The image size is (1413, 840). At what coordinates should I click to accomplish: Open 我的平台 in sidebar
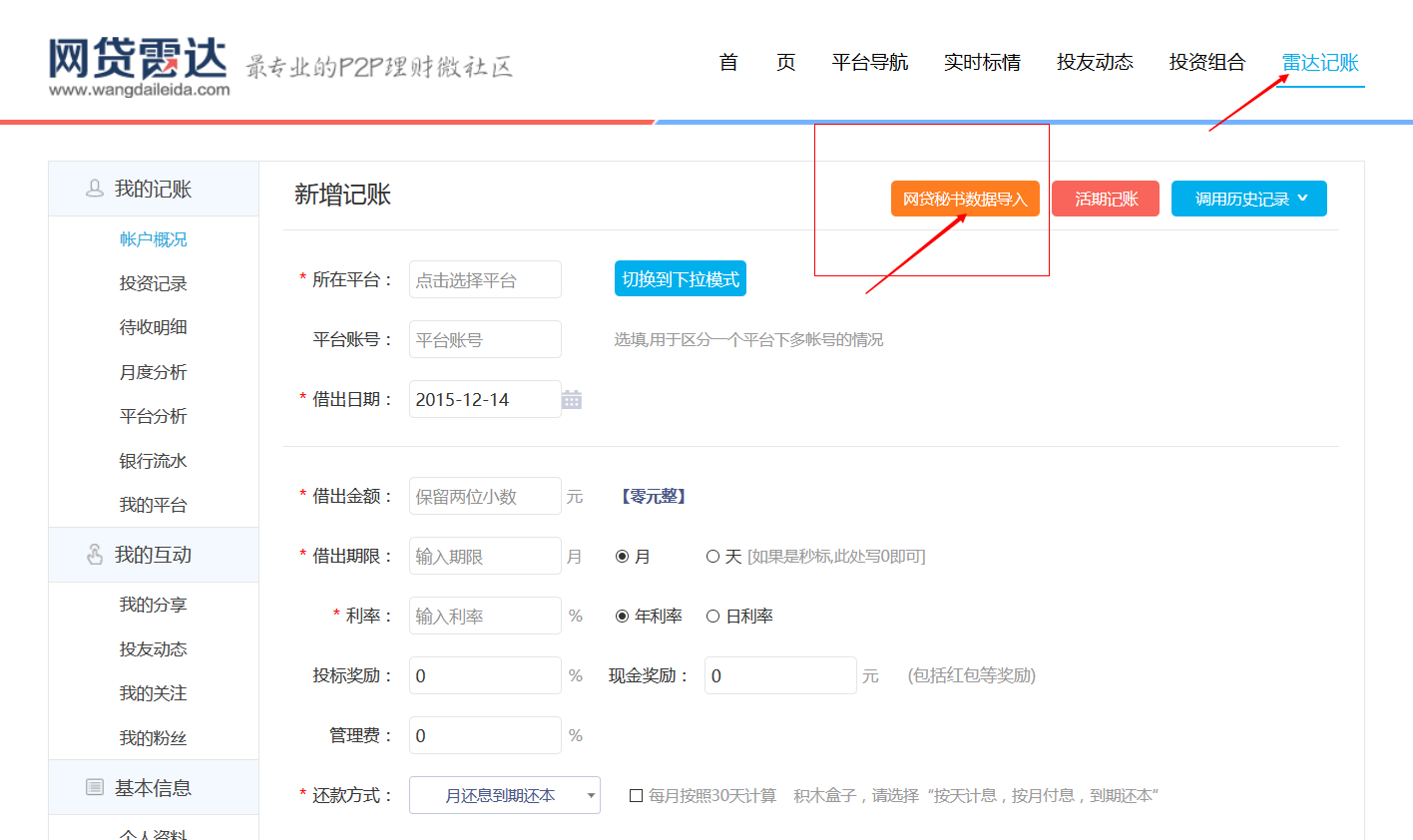154,505
